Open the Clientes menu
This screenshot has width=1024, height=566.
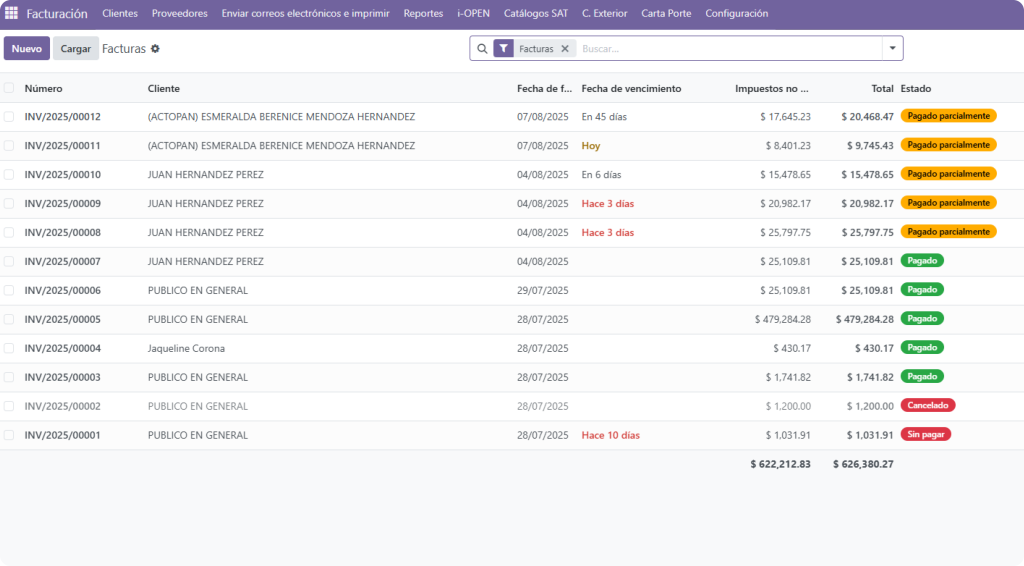tap(120, 14)
